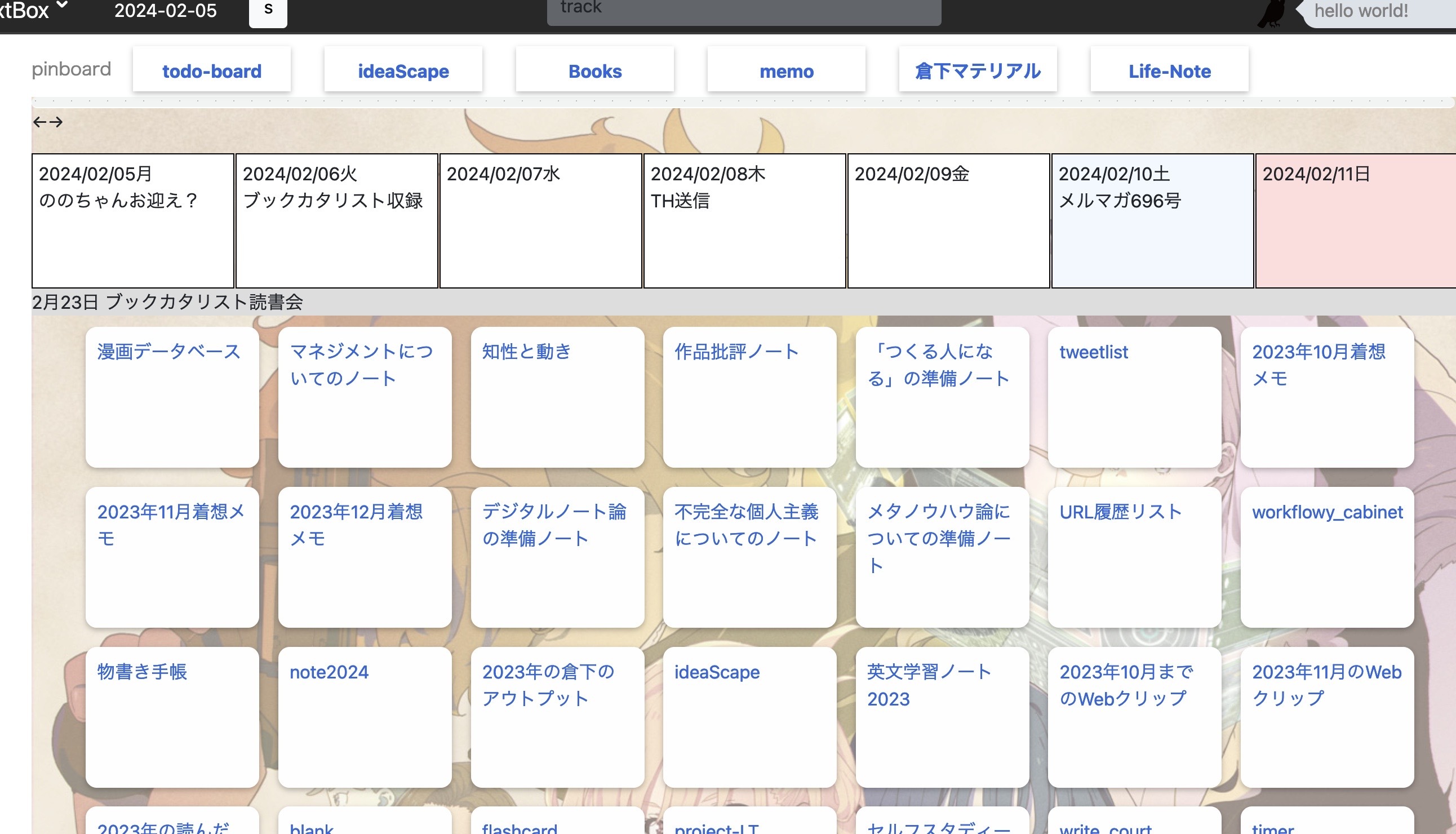Image resolution: width=1456 pixels, height=834 pixels.
Task: Click the 2024-02-05 date in header
Action: [166, 11]
